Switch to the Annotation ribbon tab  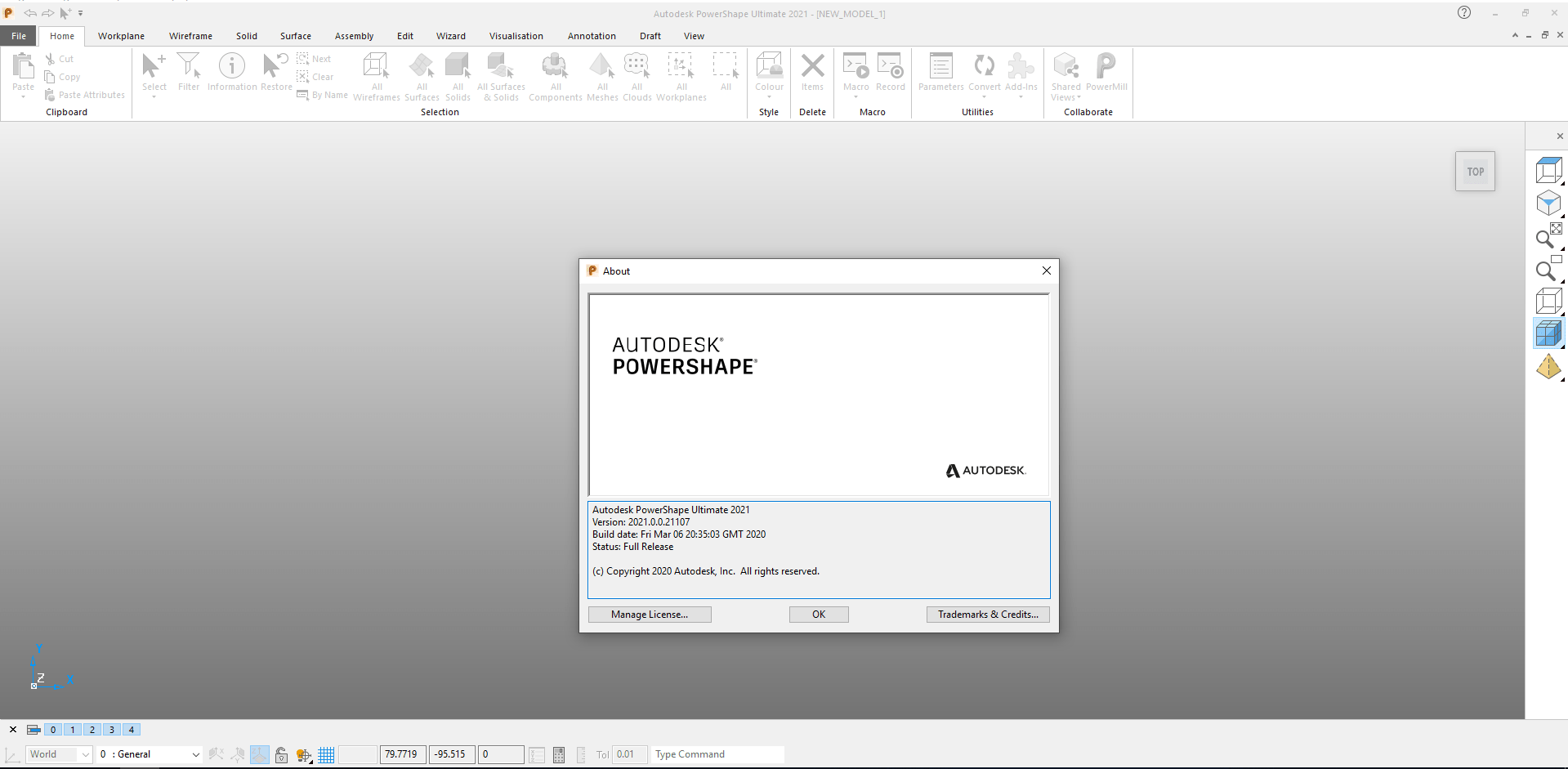[x=592, y=36]
